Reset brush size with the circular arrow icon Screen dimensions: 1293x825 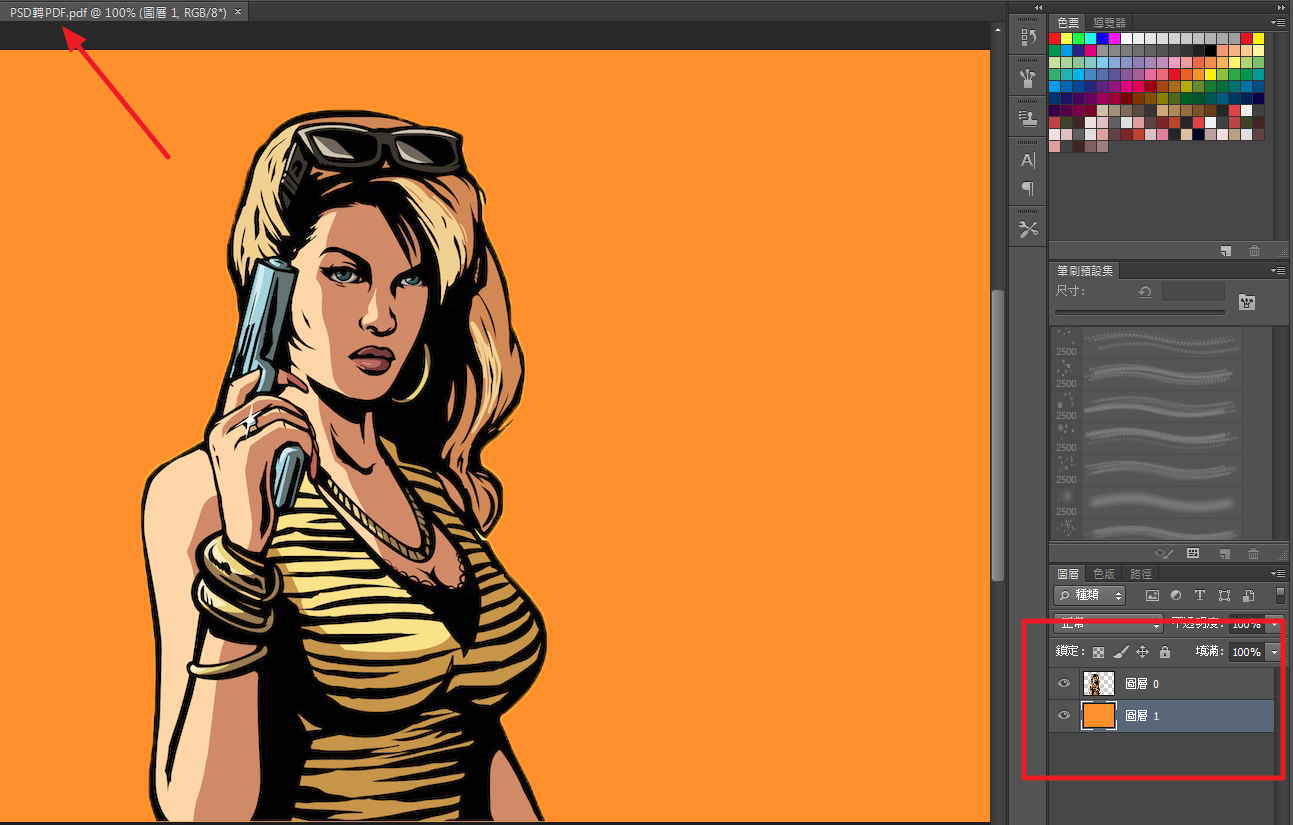click(1145, 292)
